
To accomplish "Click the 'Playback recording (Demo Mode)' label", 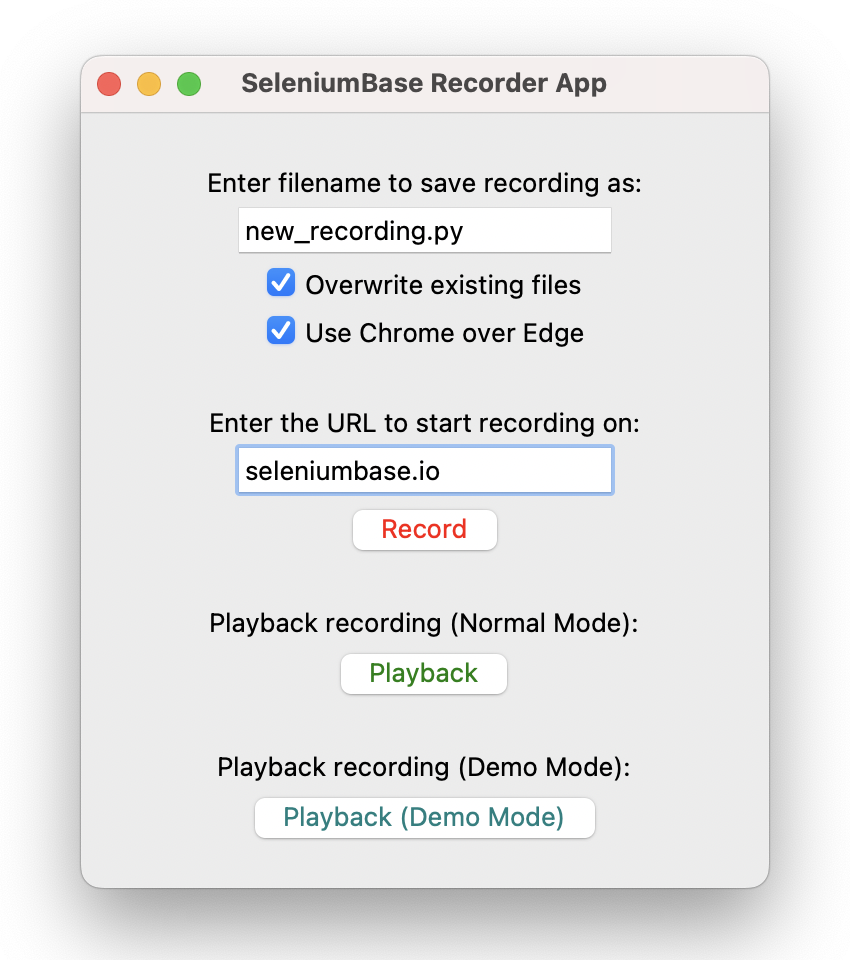I will point(424,767).
